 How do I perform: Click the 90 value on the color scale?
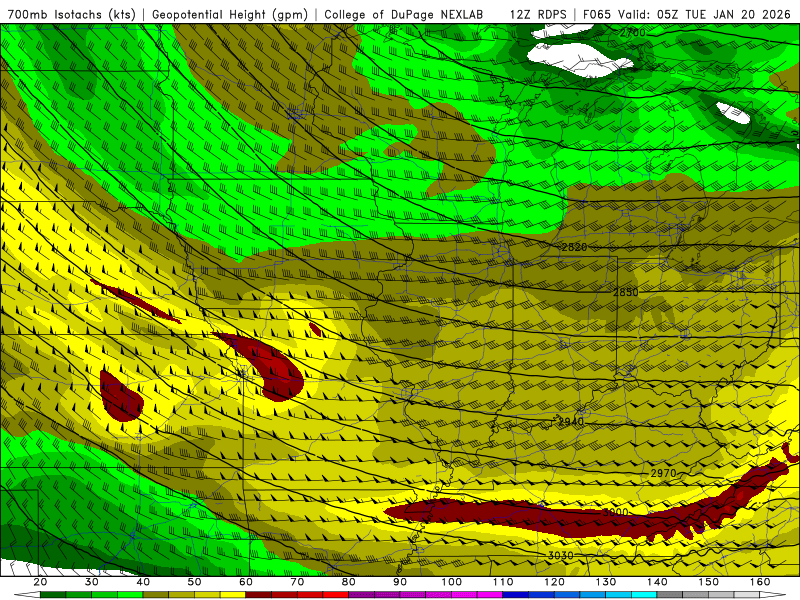click(400, 582)
